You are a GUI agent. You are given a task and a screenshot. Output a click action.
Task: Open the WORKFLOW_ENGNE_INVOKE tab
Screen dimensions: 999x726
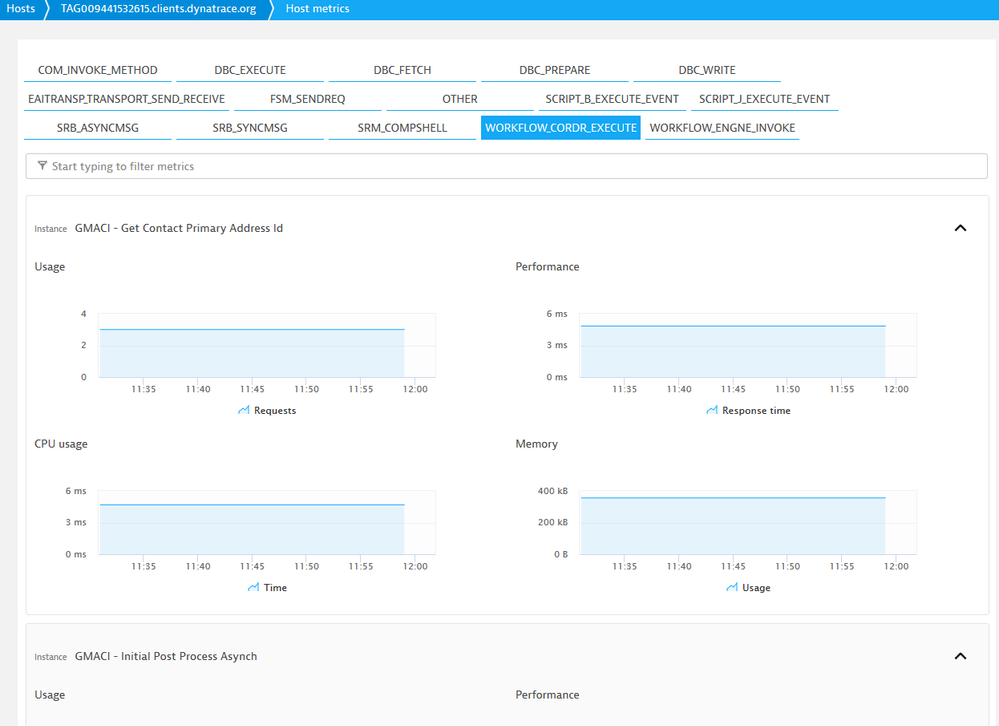click(722, 128)
